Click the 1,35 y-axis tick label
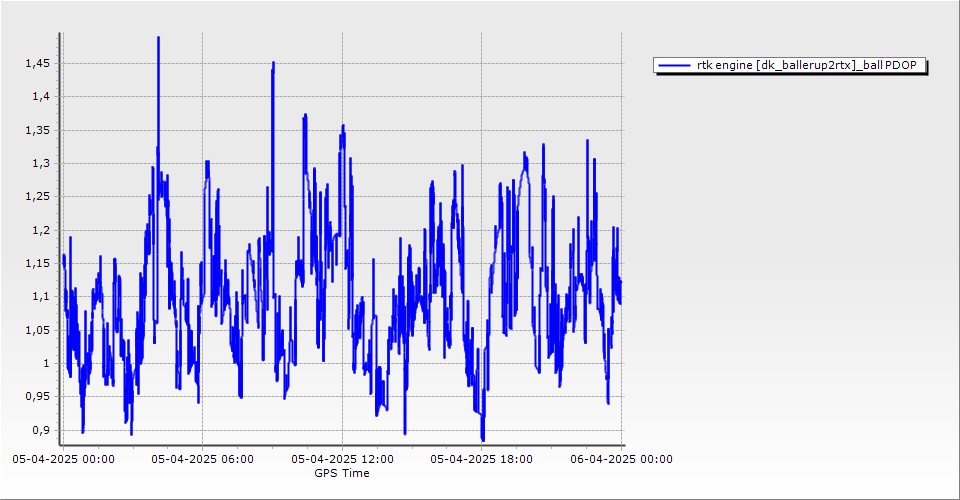This screenshot has height=500, width=960. pyautogui.click(x=37, y=130)
